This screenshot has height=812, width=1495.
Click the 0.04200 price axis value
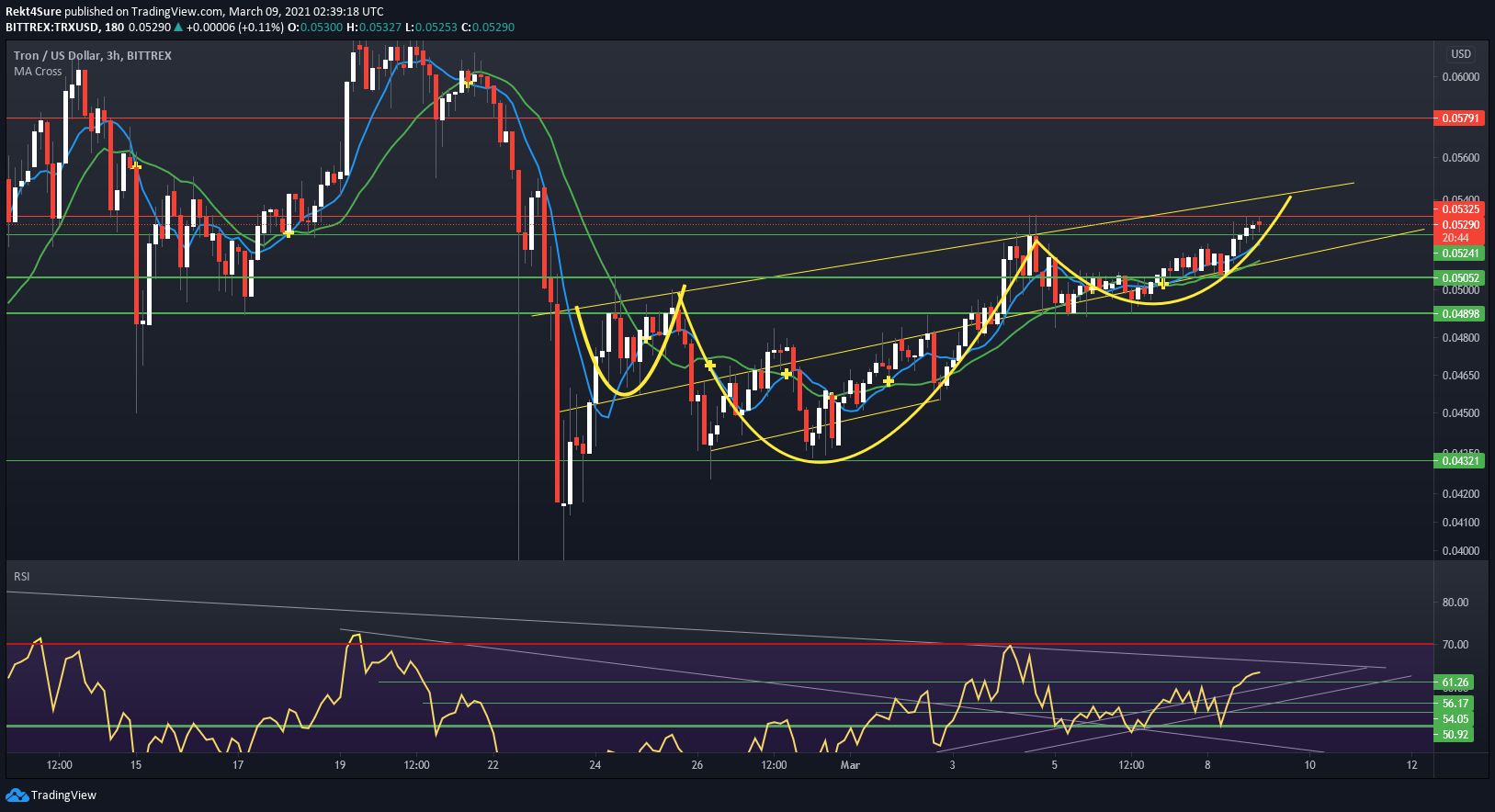pyautogui.click(x=1461, y=493)
